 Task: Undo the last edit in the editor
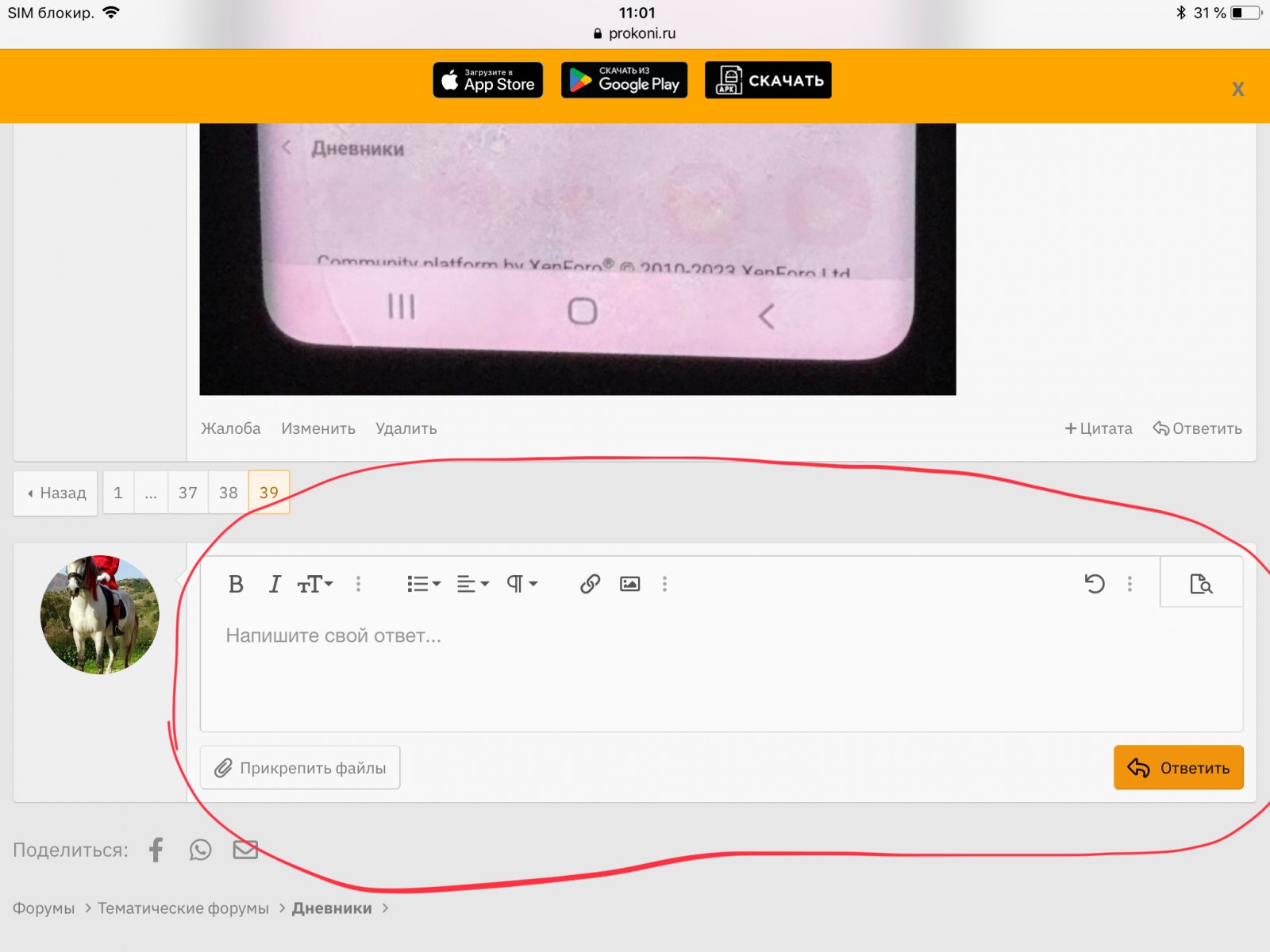(1094, 585)
